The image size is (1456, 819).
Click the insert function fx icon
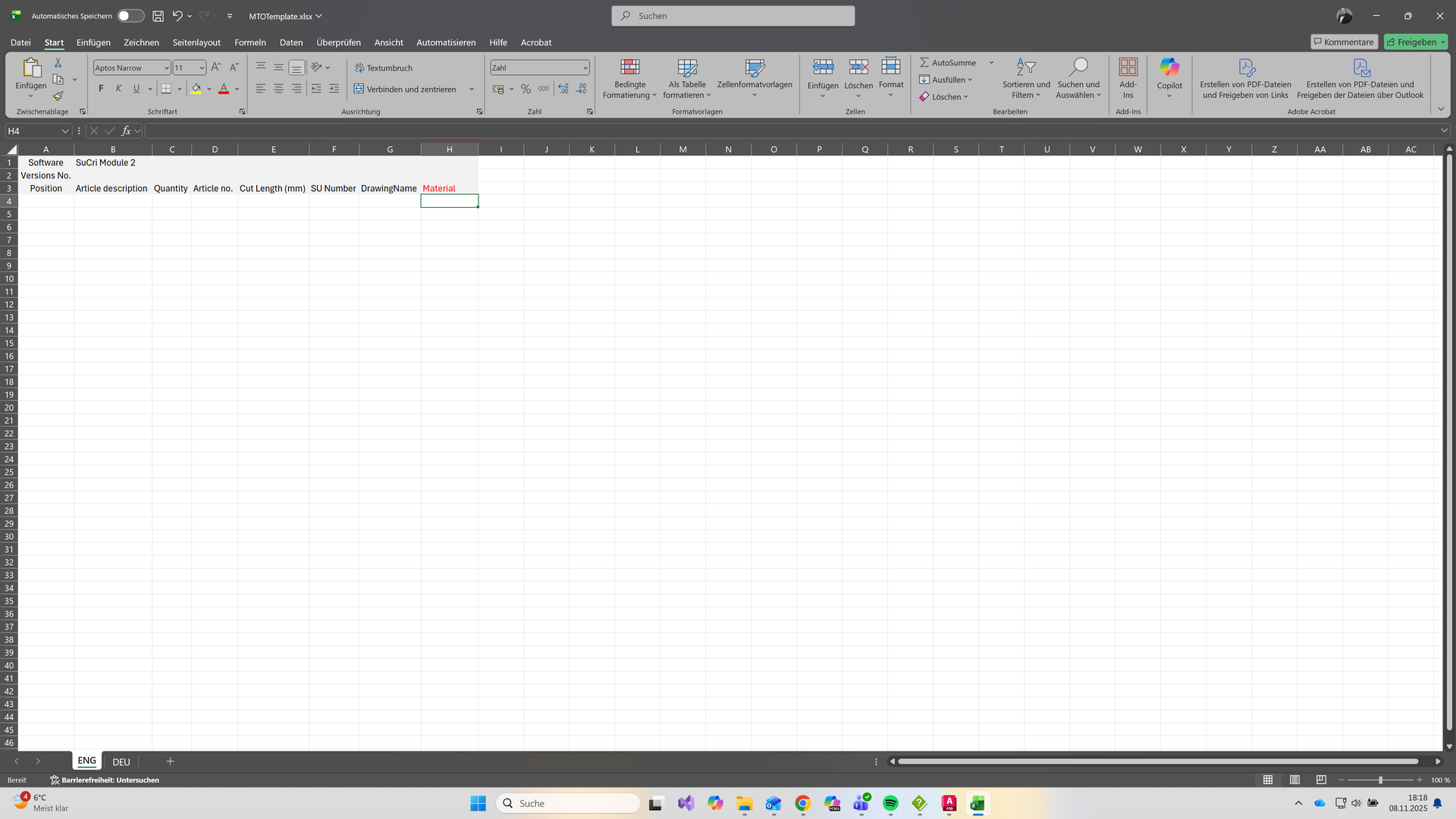pyautogui.click(x=126, y=131)
